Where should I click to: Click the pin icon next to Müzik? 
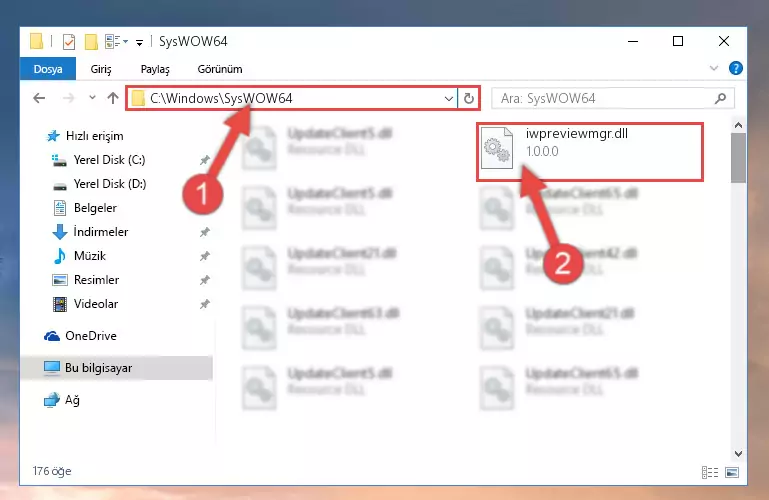pyautogui.click(x=205, y=256)
